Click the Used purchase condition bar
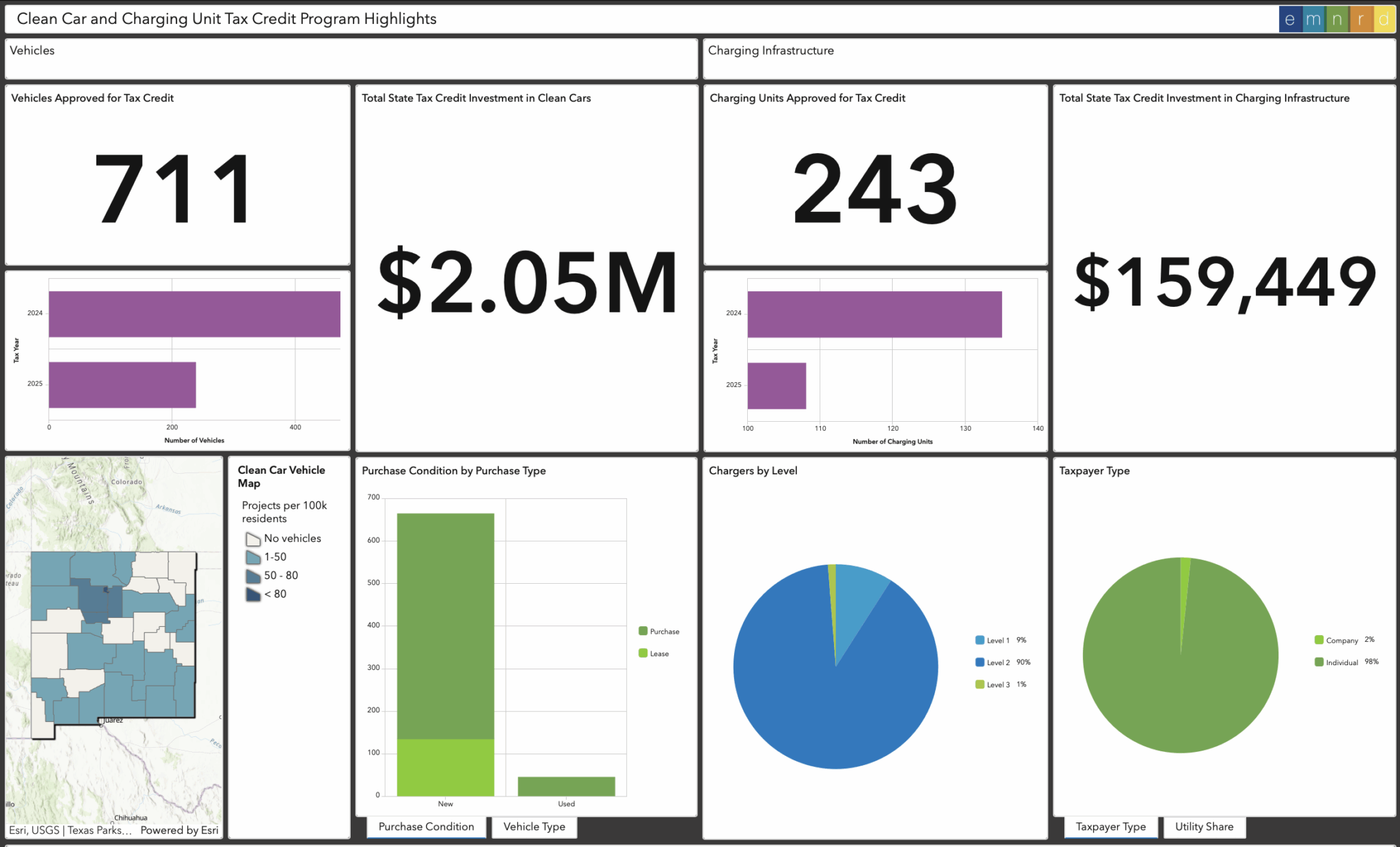The width and height of the screenshot is (1400, 847). tap(566, 786)
